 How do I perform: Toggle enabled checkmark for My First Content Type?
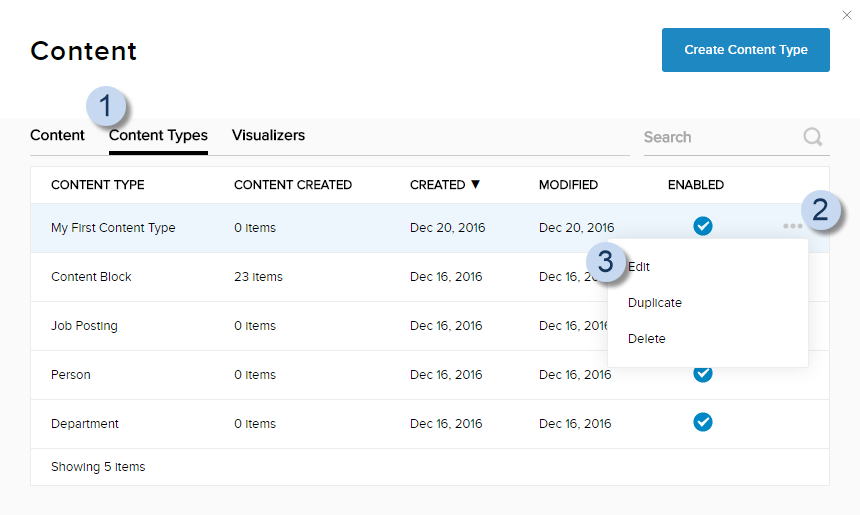click(x=703, y=226)
